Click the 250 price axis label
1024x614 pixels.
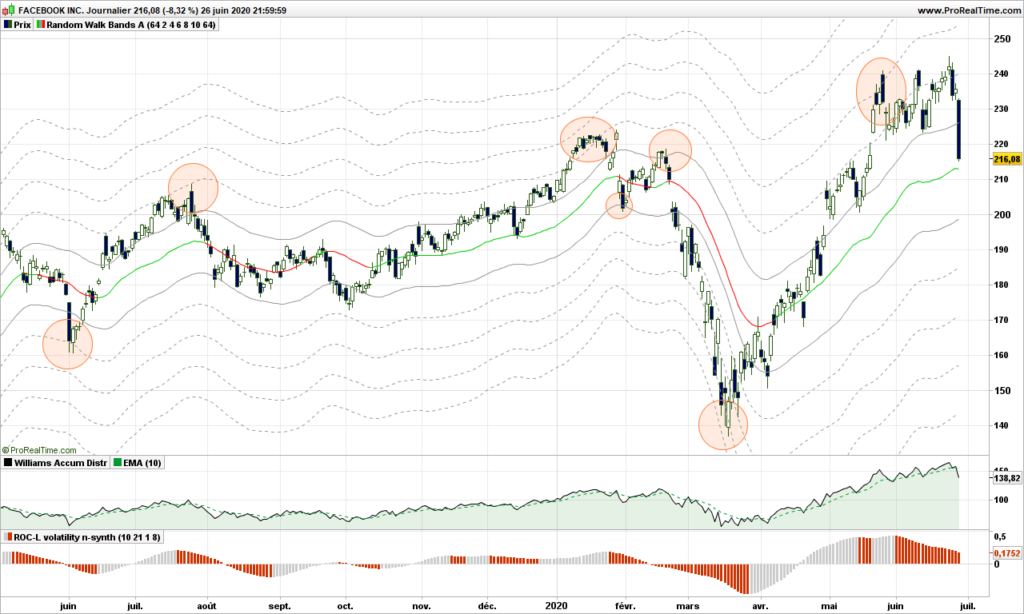1002,39
